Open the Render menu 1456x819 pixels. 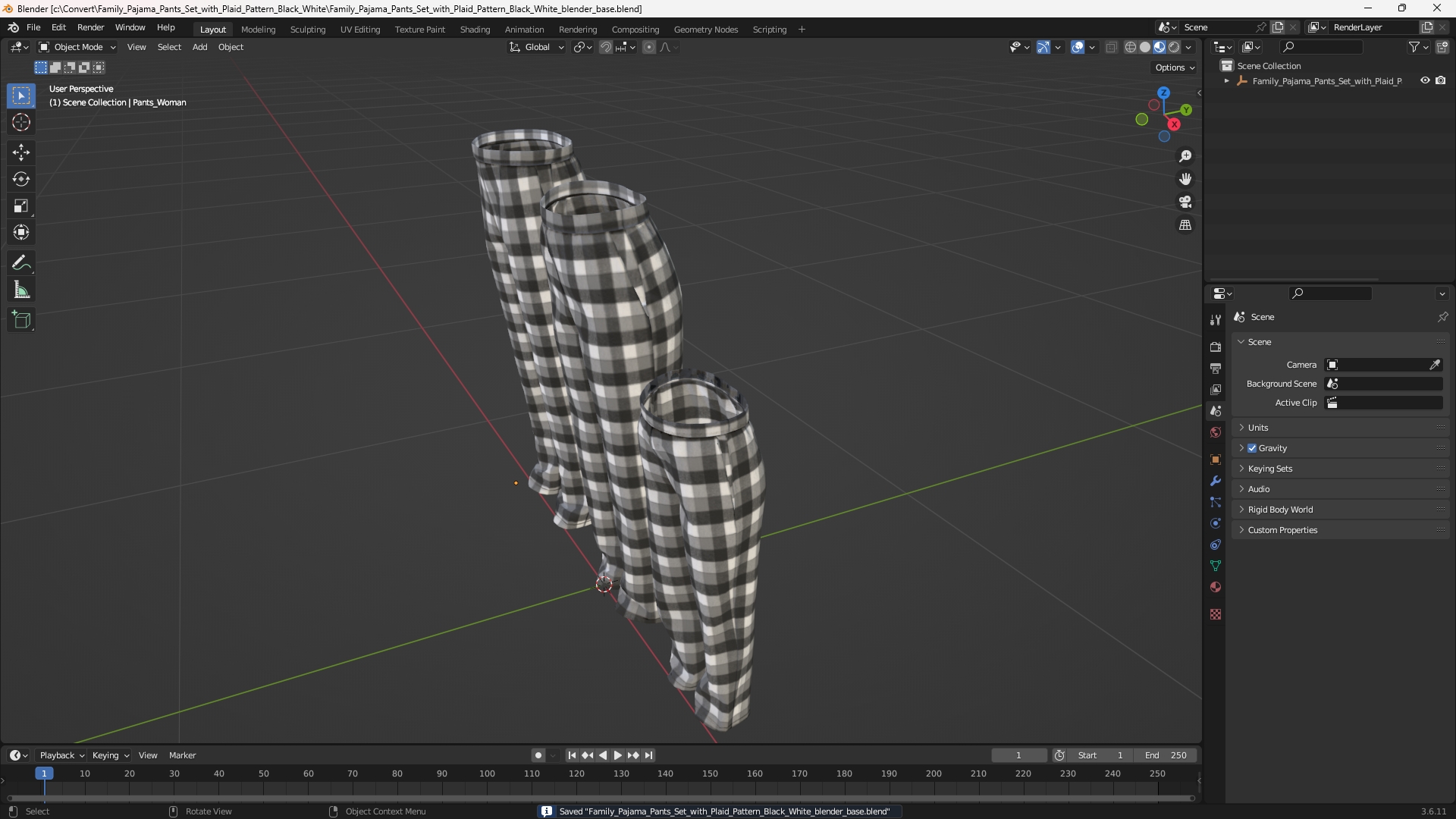[x=90, y=27]
